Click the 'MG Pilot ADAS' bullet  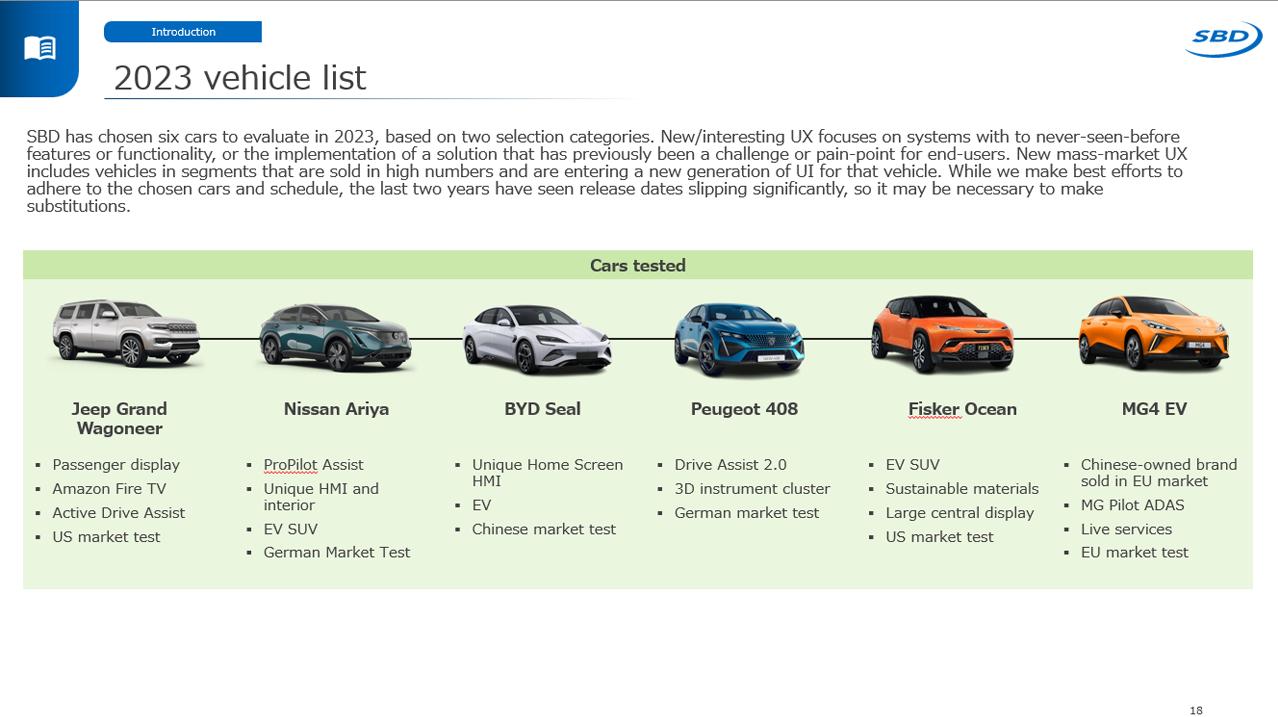[x=1132, y=505]
